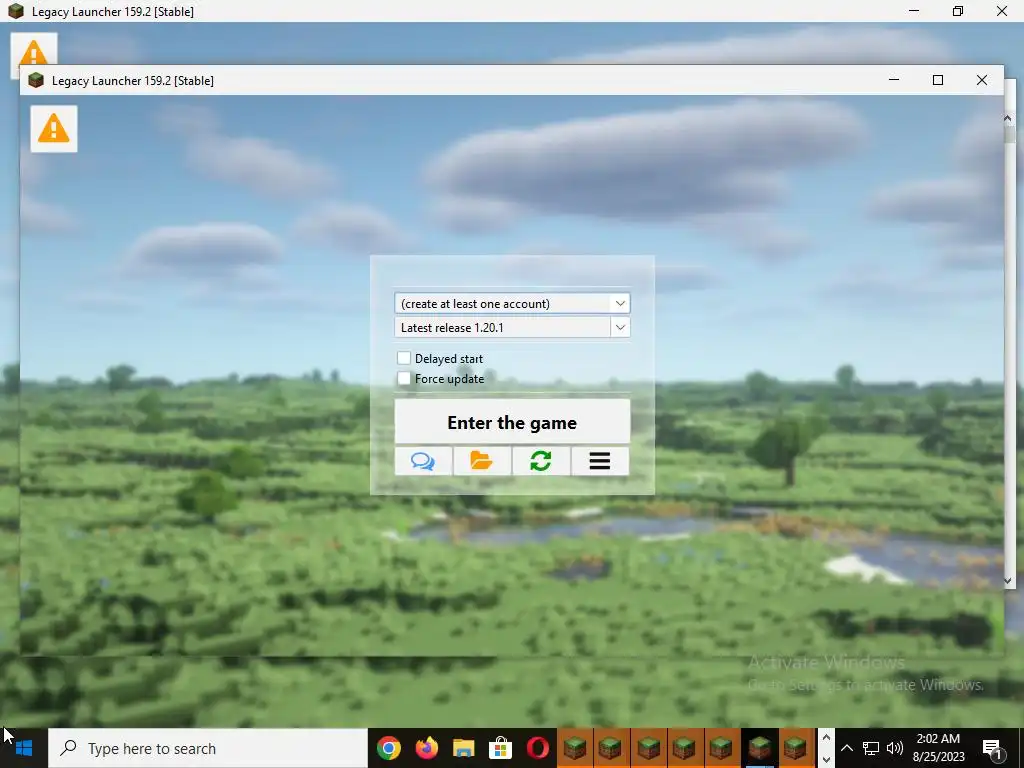Close the background Legacy Launcher window

(x=1001, y=11)
